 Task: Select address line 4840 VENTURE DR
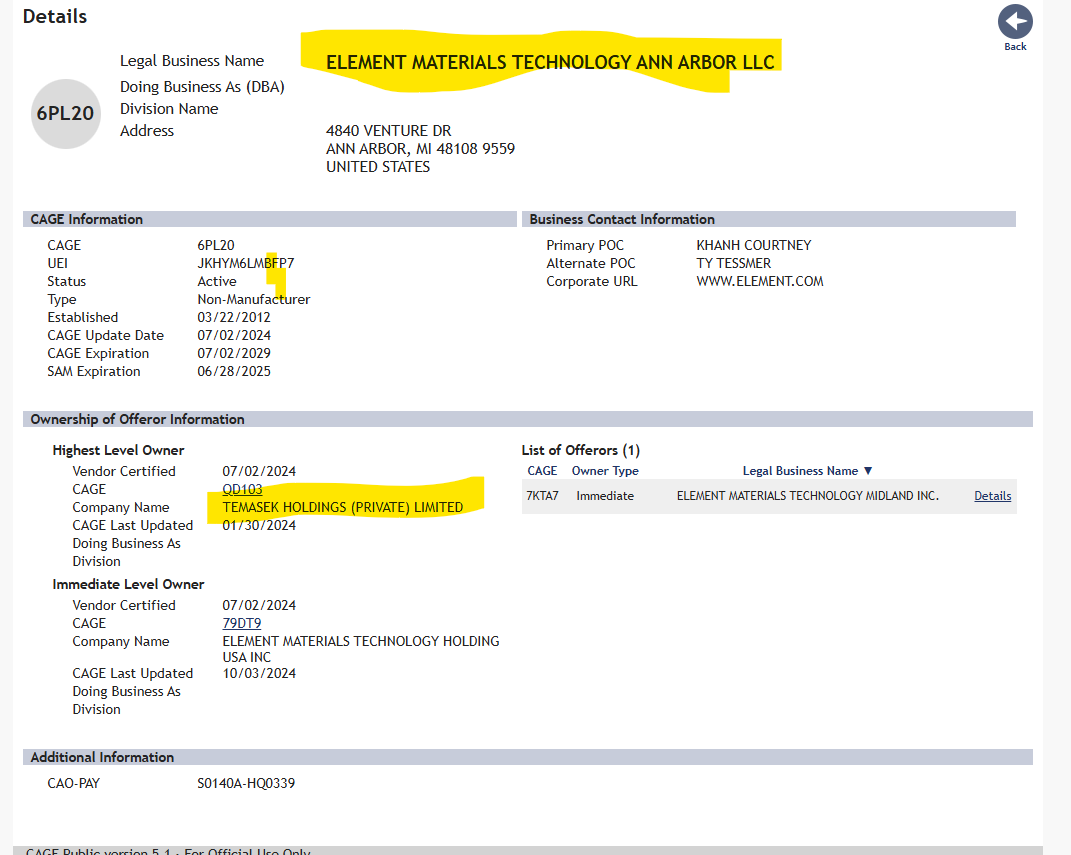389,130
